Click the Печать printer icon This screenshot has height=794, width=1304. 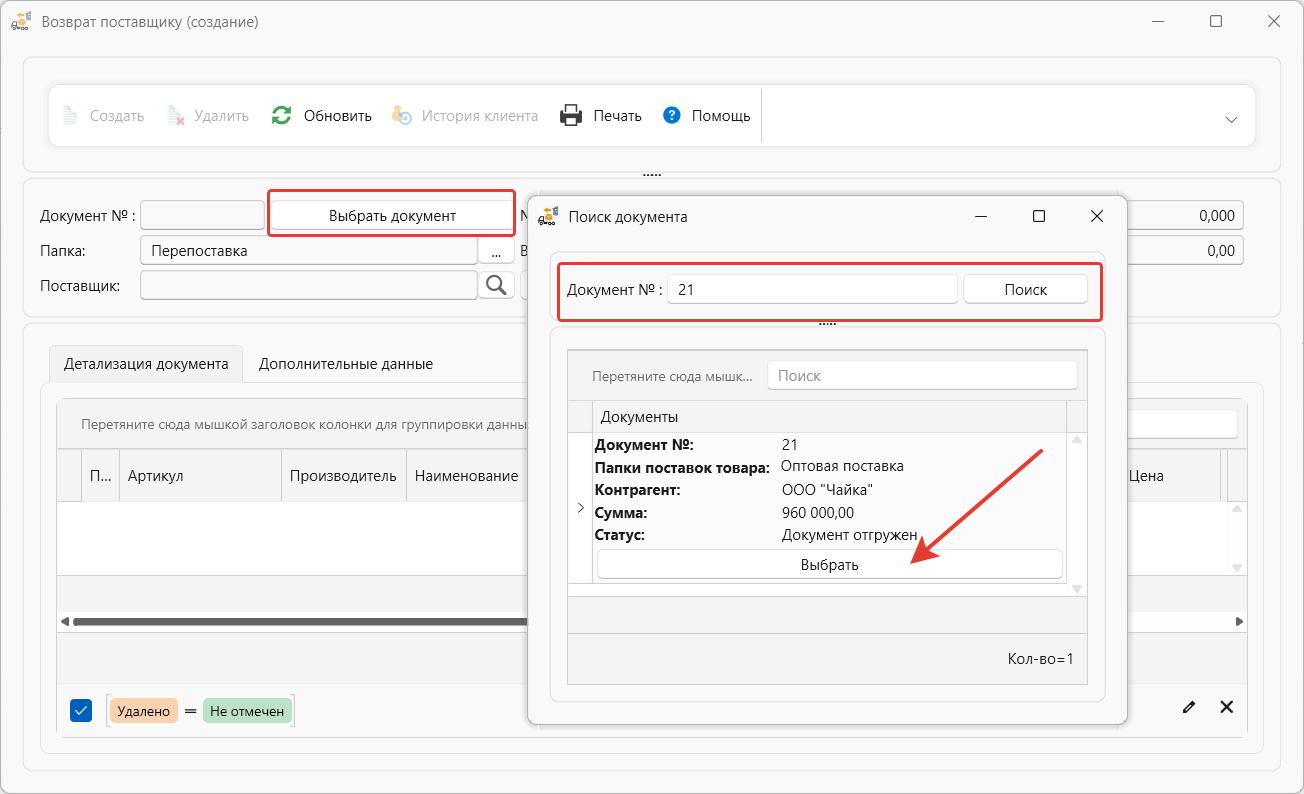pyautogui.click(x=571, y=116)
